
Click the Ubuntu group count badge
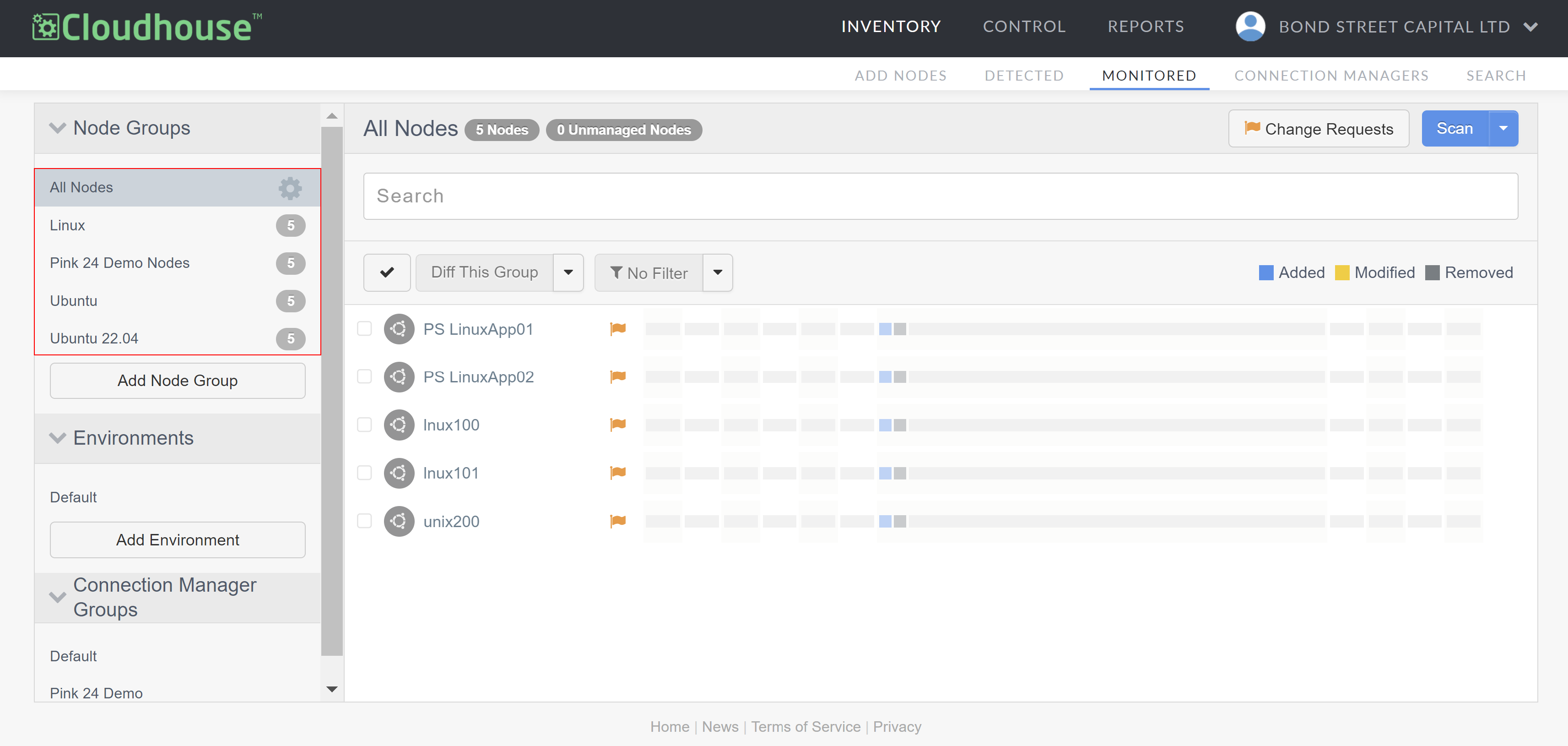point(290,301)
